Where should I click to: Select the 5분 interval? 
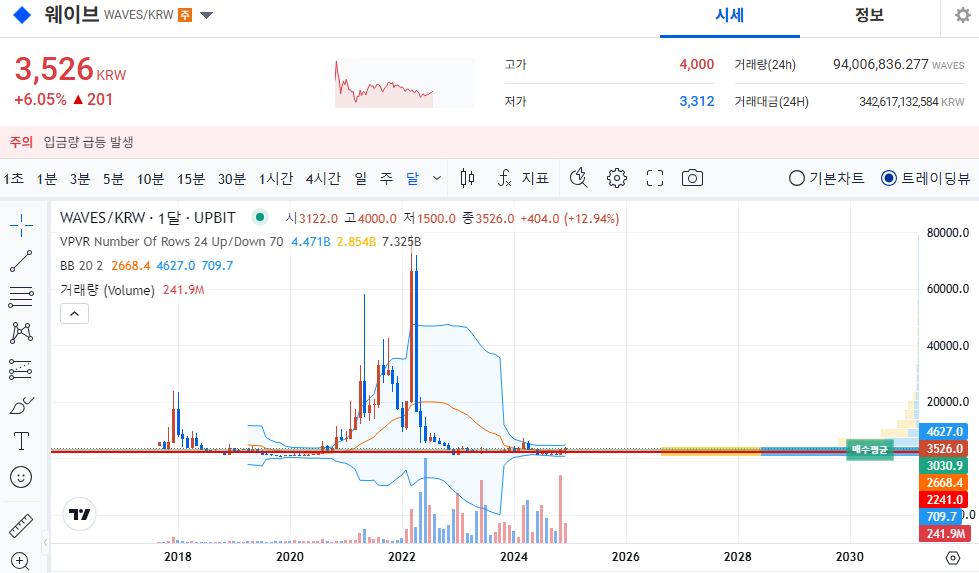[x=113, y=179]
